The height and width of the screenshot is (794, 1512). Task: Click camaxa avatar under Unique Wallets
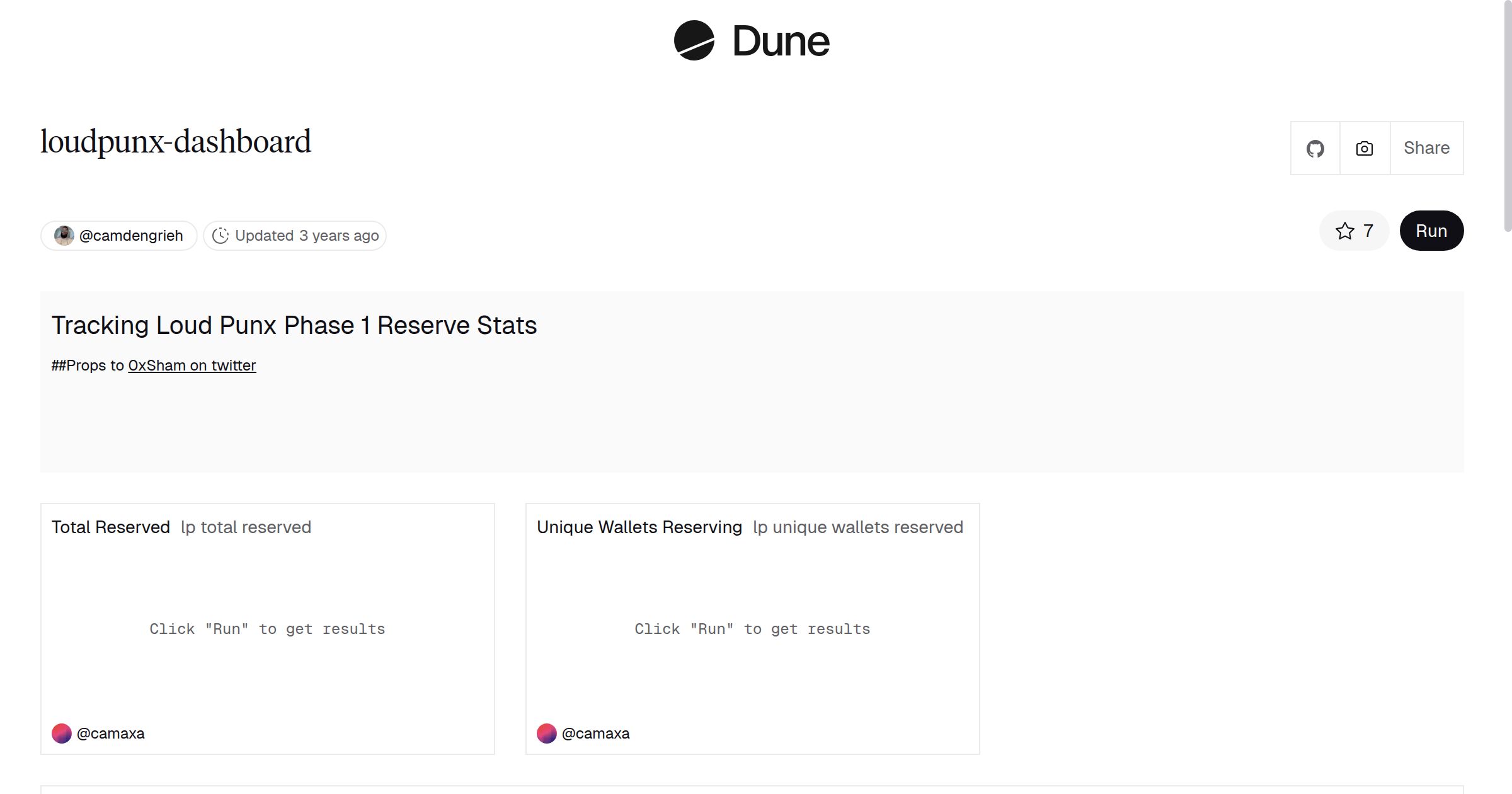(546, 734)
